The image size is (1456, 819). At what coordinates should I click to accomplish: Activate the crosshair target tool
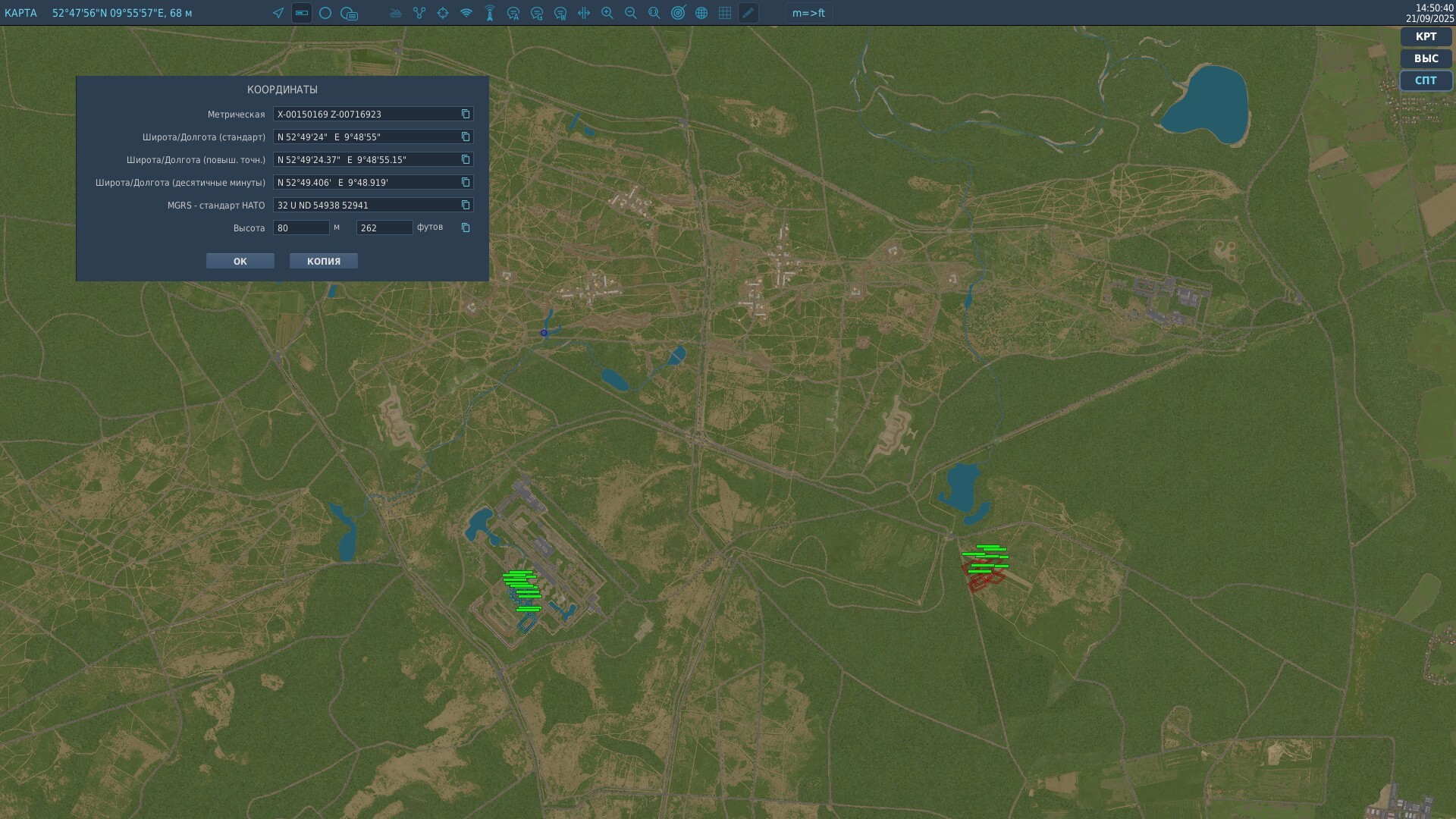443,13
